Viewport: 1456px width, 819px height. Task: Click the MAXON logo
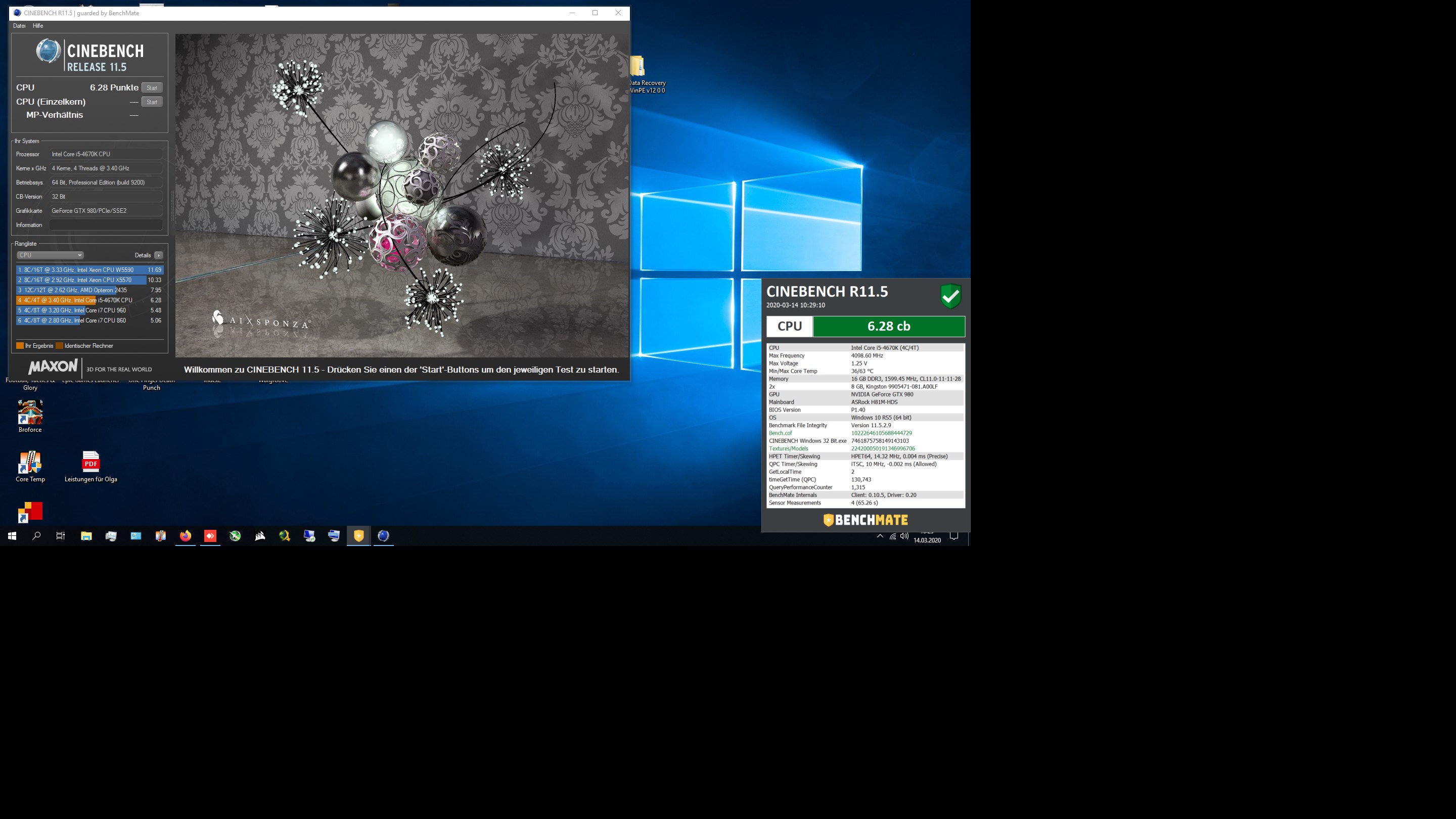pos(53,367)
